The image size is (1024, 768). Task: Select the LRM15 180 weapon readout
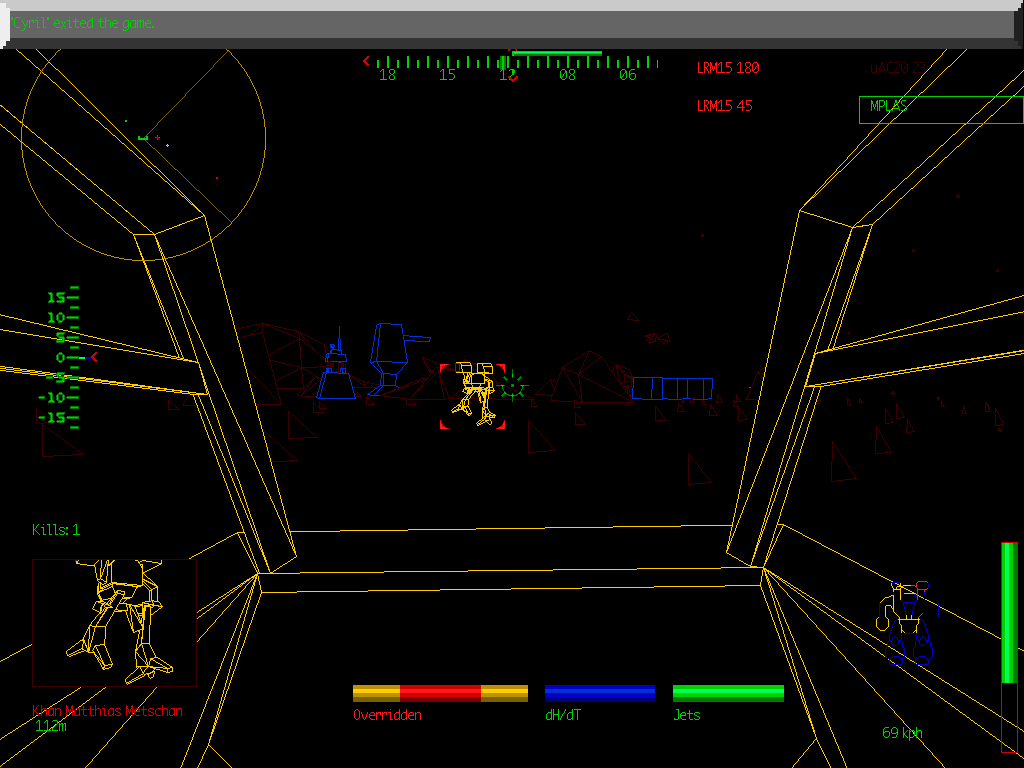coord(727,68)
